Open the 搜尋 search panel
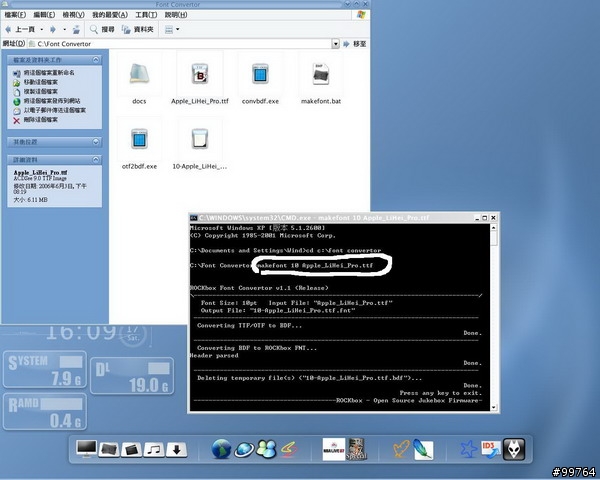The image size is (600, 480). [x=102, y=29]
